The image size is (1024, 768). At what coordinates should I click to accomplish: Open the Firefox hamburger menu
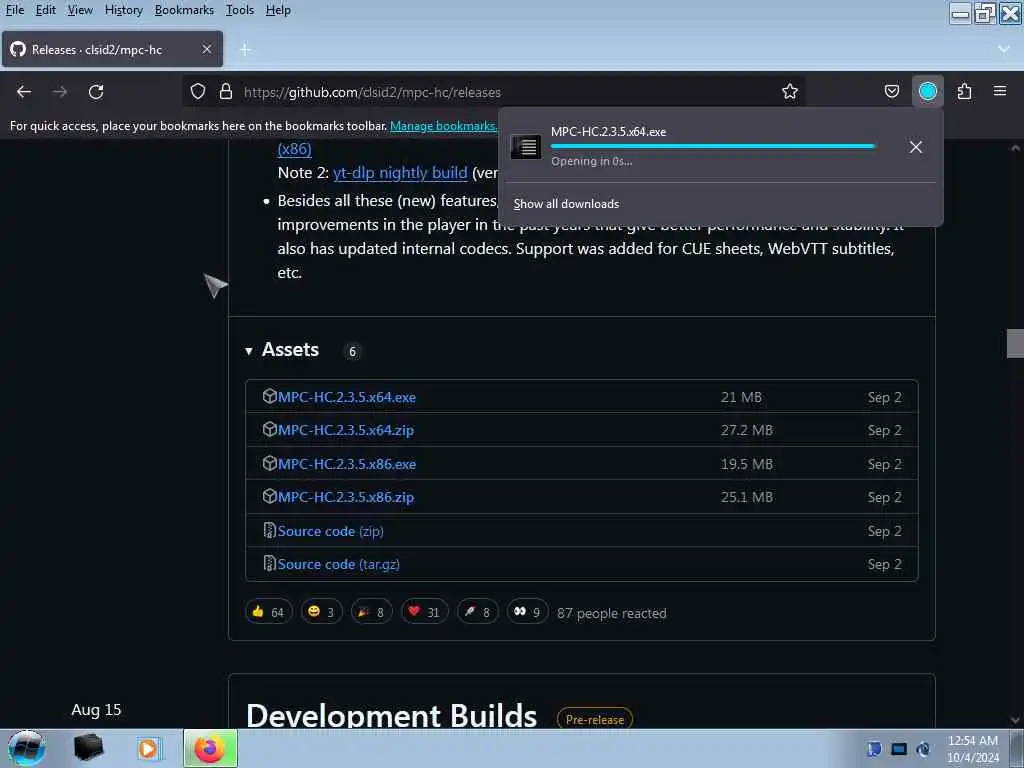point(1000,91)
